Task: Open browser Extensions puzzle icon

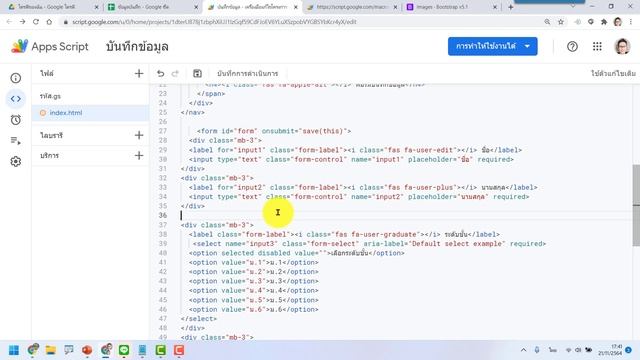Action: [604, 22]
